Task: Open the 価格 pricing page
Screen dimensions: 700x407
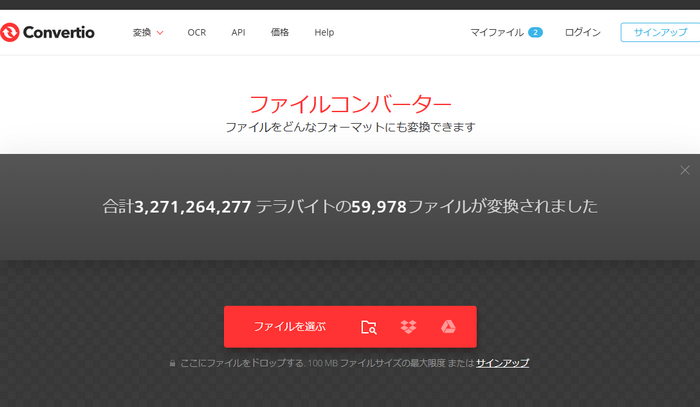Action: coord(279,33)
